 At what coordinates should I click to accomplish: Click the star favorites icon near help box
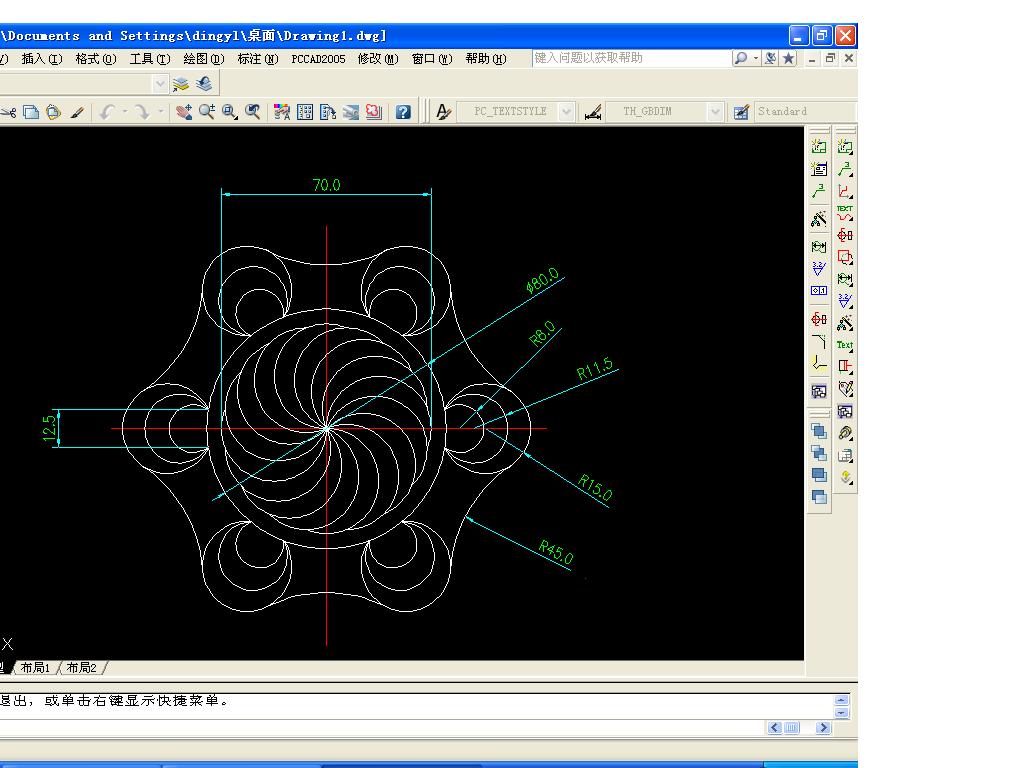pyautogui.click(x=789, y=58)
